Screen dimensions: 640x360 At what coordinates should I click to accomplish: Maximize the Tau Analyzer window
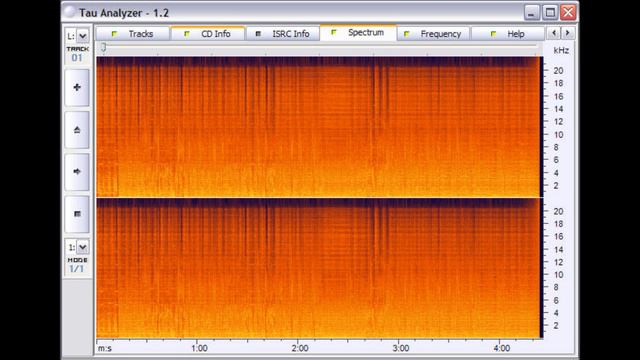pos(550,13)
